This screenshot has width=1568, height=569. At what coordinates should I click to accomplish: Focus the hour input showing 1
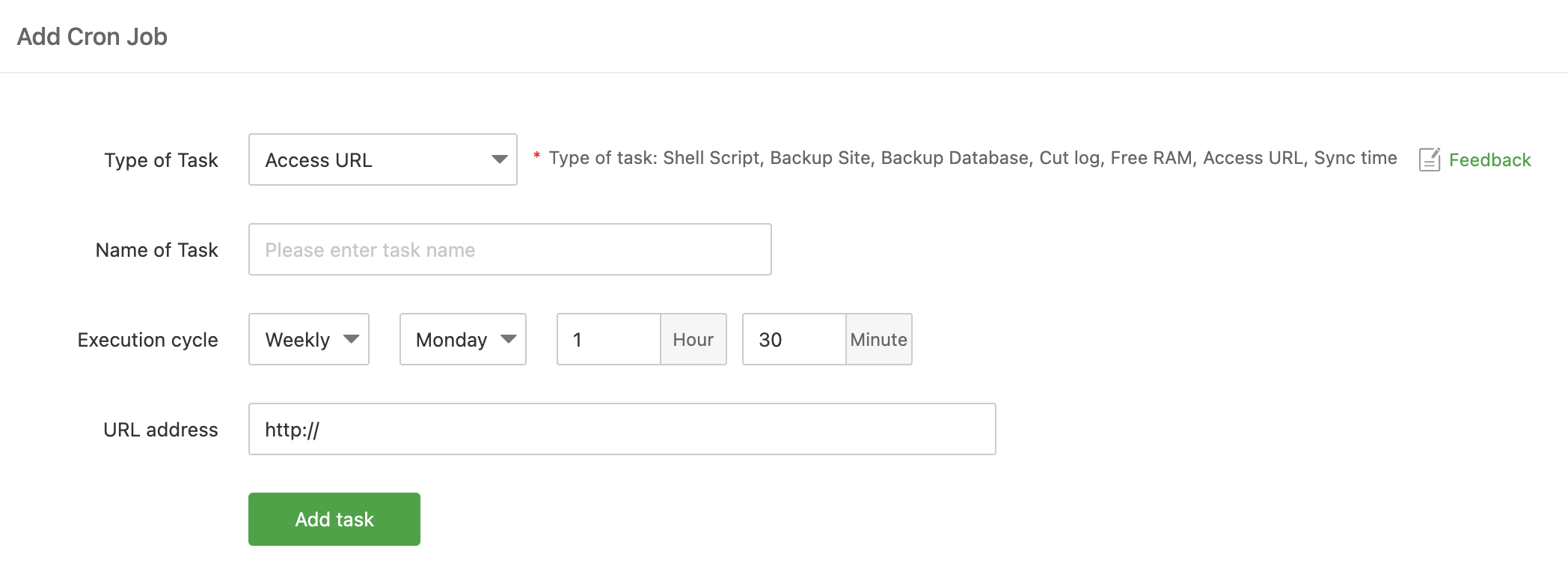tap(609, 339)
